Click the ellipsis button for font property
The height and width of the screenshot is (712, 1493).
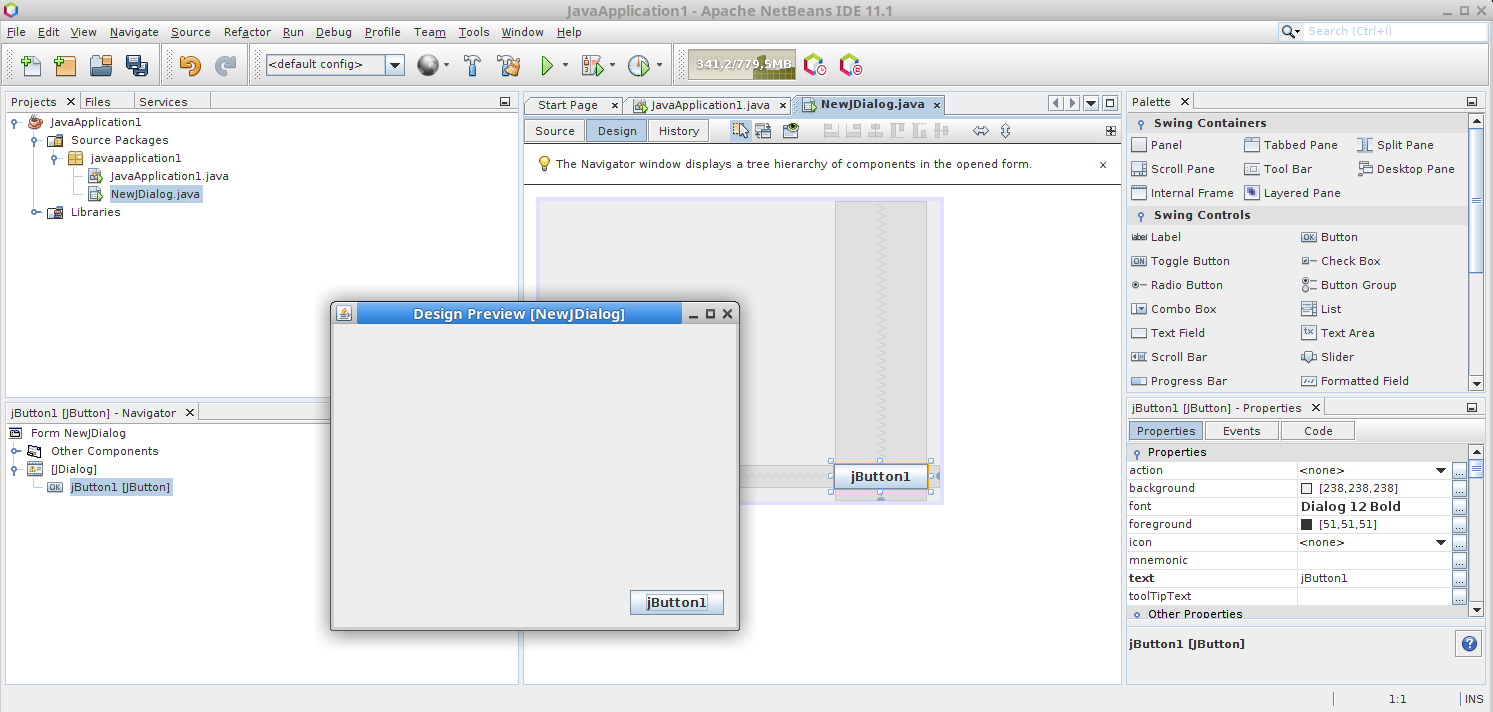(1460, 506)
